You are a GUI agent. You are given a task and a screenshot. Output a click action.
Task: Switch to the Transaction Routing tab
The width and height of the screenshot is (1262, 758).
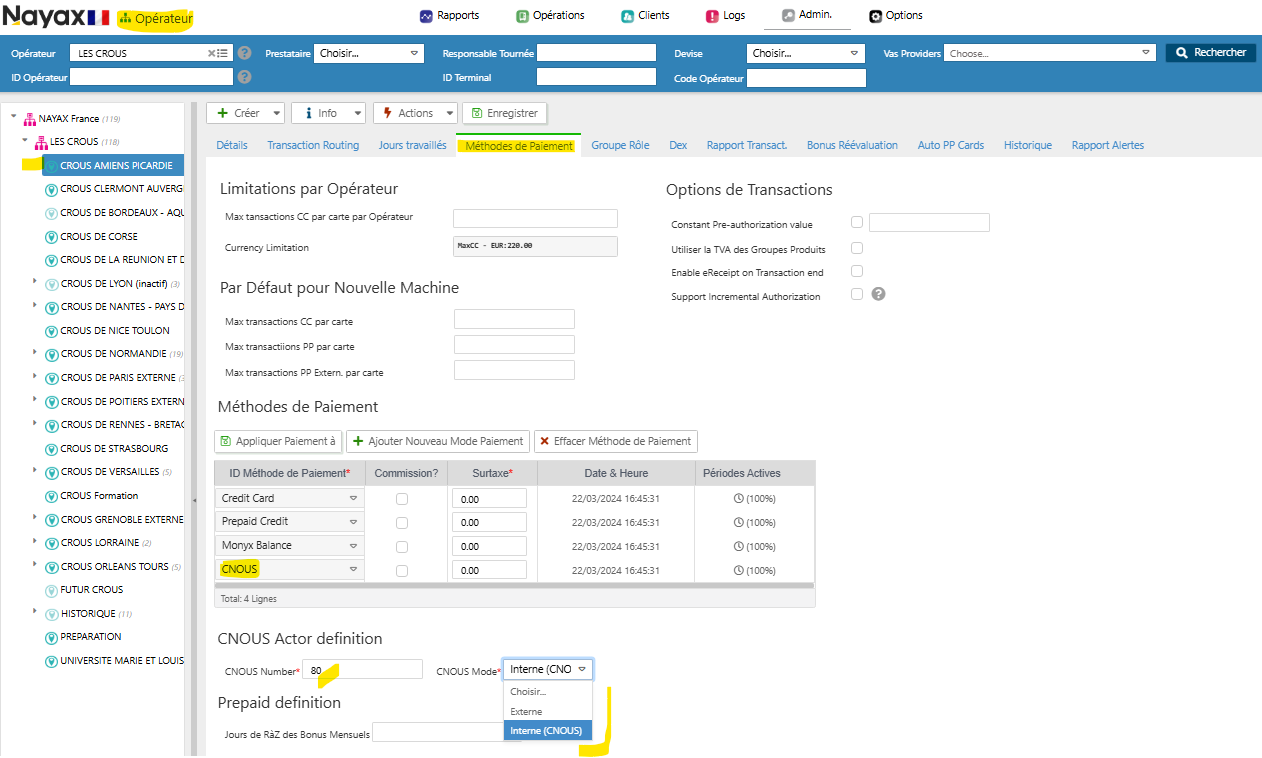coord(313,145)
